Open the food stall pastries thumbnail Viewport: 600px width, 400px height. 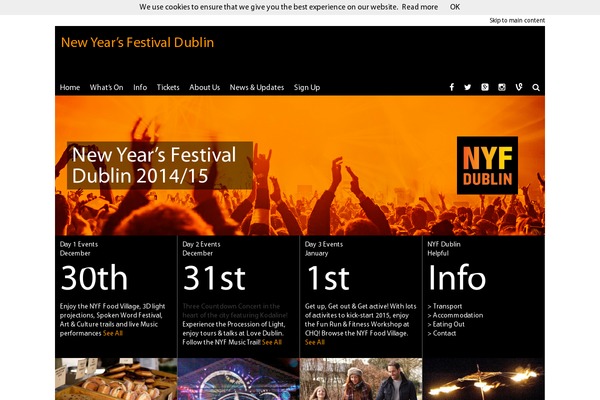point(116,379)
